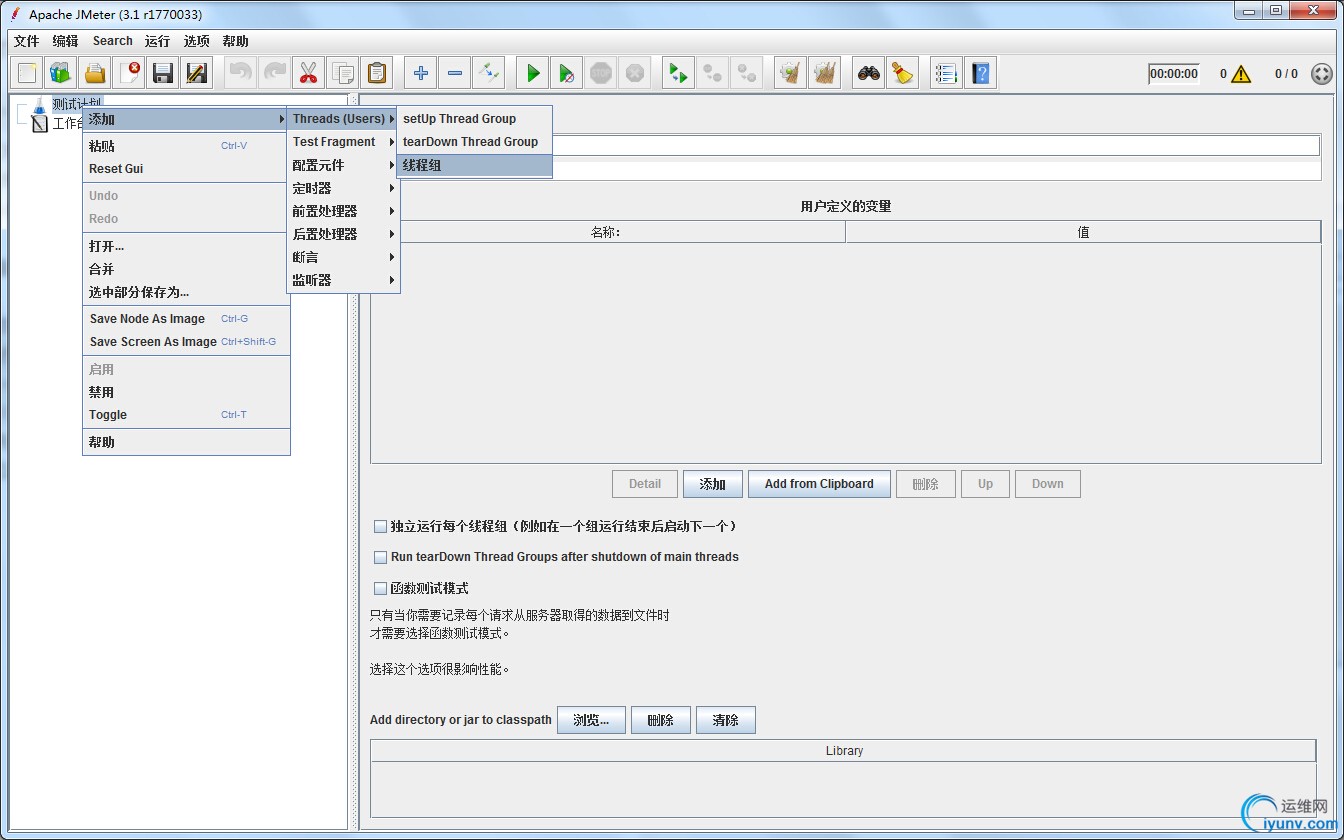The image size is (1344, 840).
Task: Click the yellow warning triangle icon
Action: coord(1241,74)
